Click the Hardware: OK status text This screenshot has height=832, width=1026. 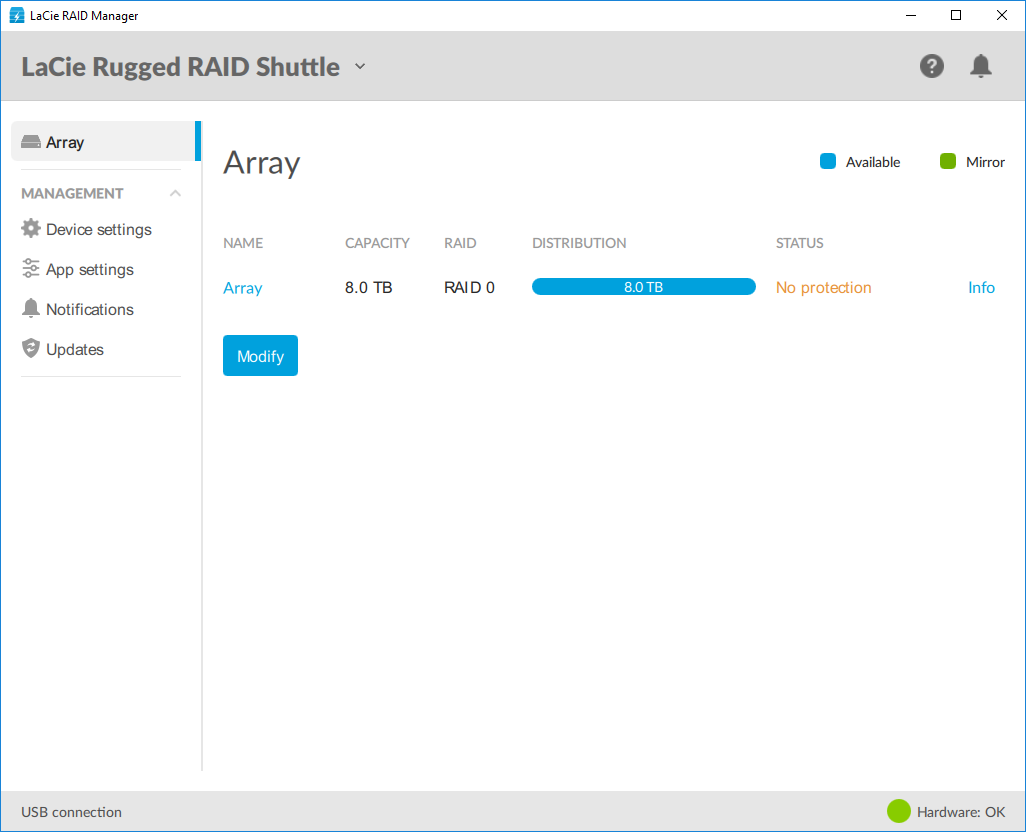961,812
